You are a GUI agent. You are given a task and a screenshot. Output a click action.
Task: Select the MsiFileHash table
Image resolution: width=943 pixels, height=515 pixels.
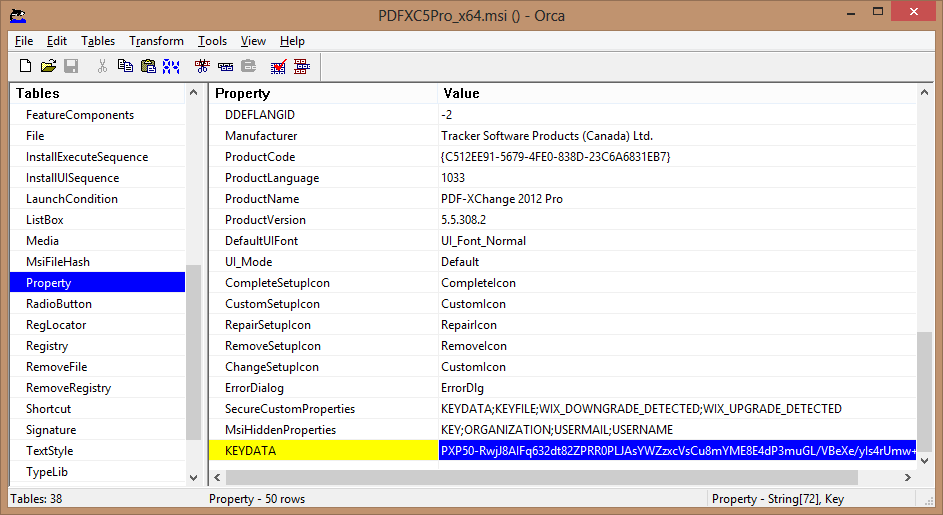(97, 262)
